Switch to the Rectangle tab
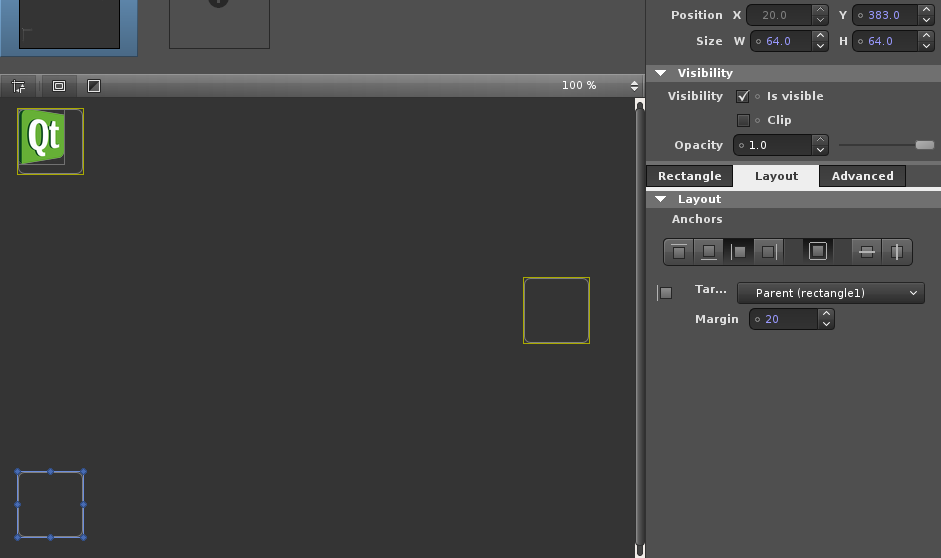941x558 pixels. pos(689,176)
